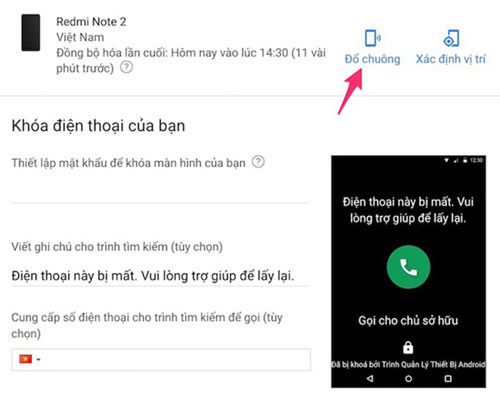
Task: Click the lock icon in phone preview
Action: [408, 347]
